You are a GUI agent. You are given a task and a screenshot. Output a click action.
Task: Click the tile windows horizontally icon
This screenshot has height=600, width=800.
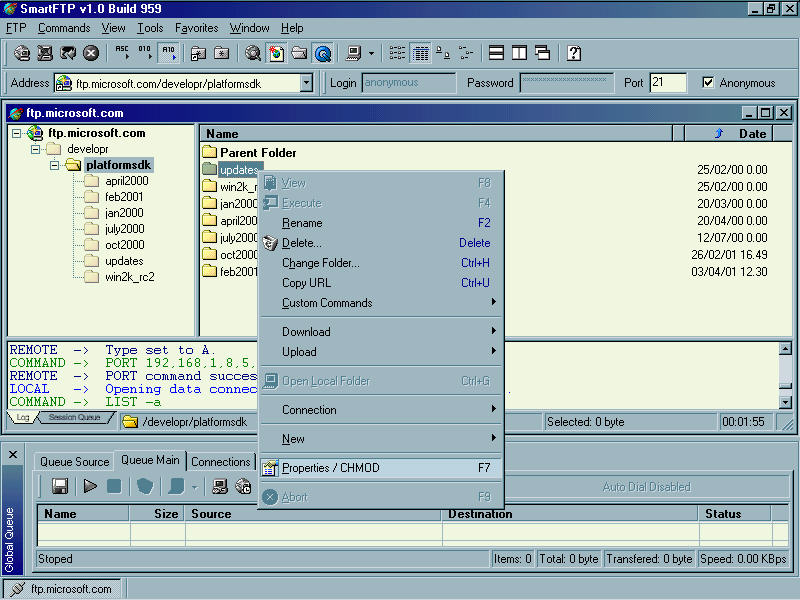[496, 53]
